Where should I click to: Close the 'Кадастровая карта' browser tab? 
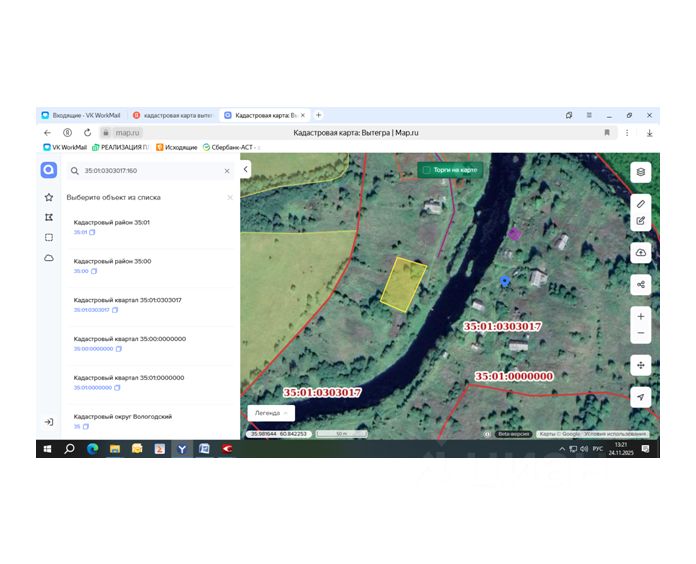point(303,115)
